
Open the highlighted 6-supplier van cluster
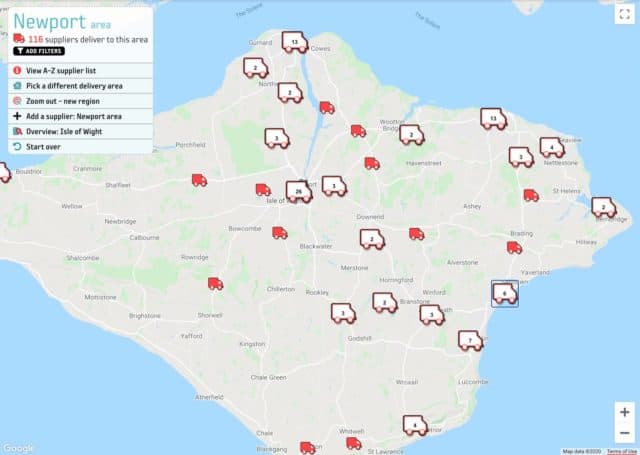click(505, 293)
